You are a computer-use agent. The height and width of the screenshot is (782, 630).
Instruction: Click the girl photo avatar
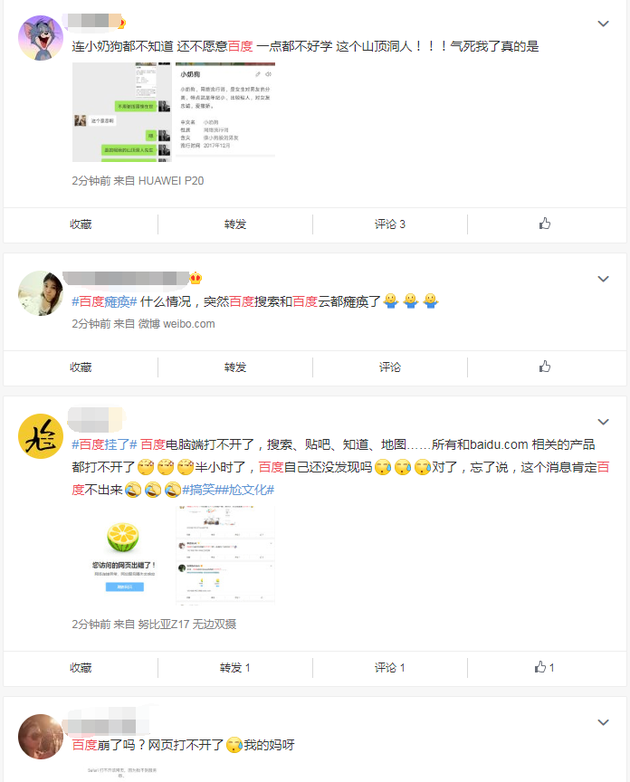40,293
